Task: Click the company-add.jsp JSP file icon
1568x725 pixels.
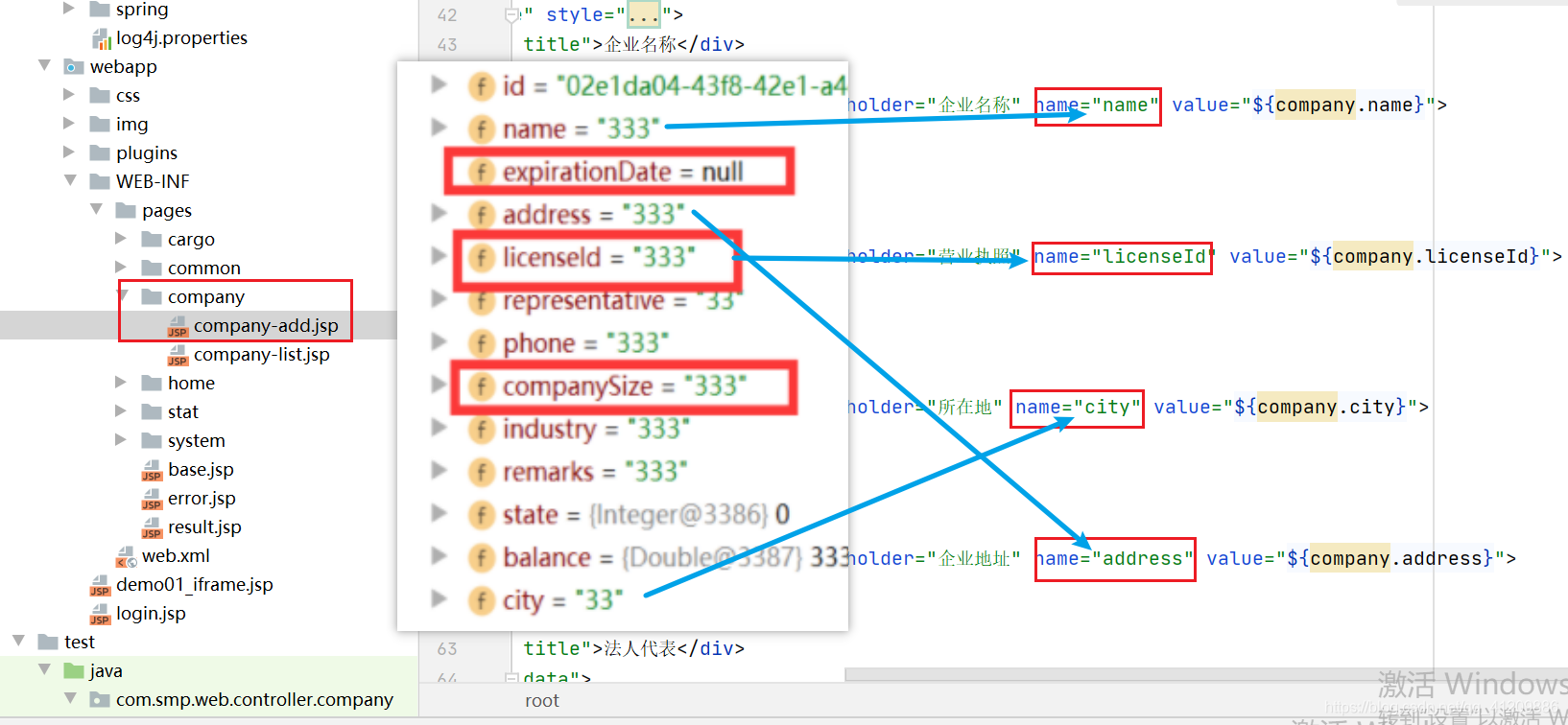Action: pos(178,326)
